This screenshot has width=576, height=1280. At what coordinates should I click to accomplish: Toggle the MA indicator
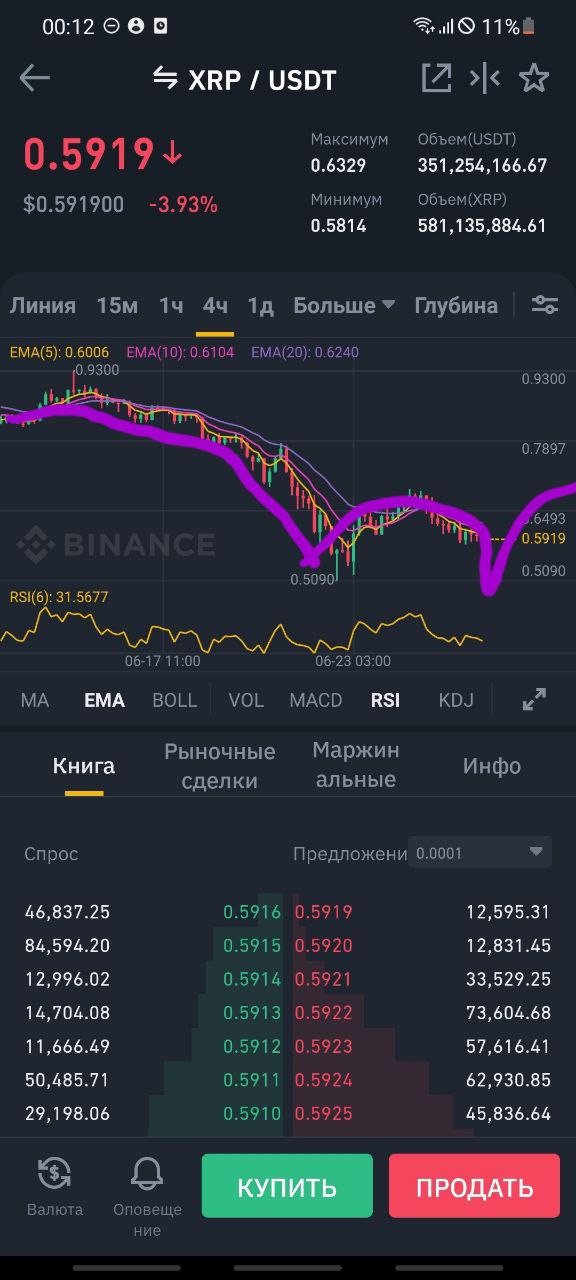pyautogui.click(x=35, y=700)
